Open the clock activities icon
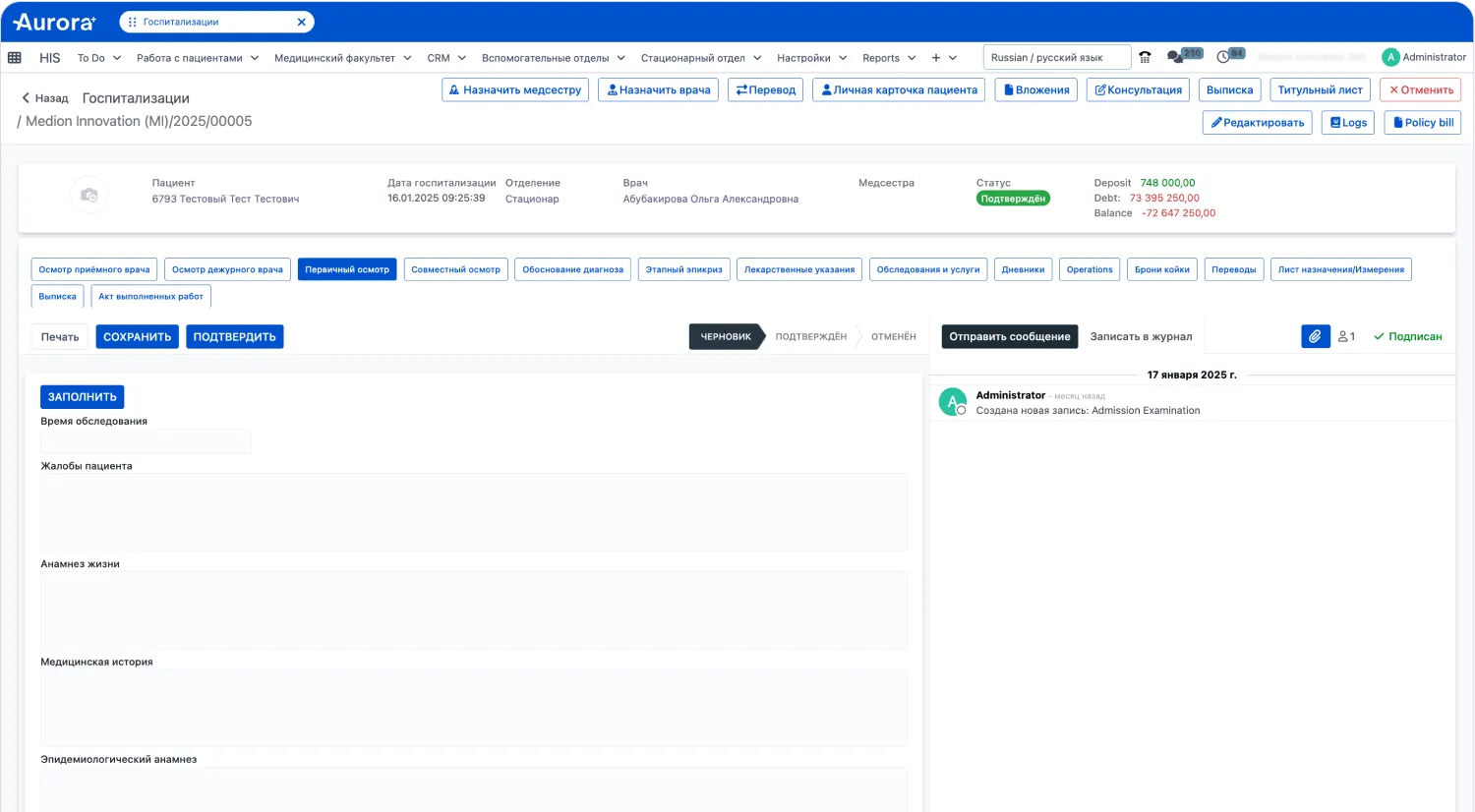The width and height of the screenshot is (1475, 812). point(1224,57)
